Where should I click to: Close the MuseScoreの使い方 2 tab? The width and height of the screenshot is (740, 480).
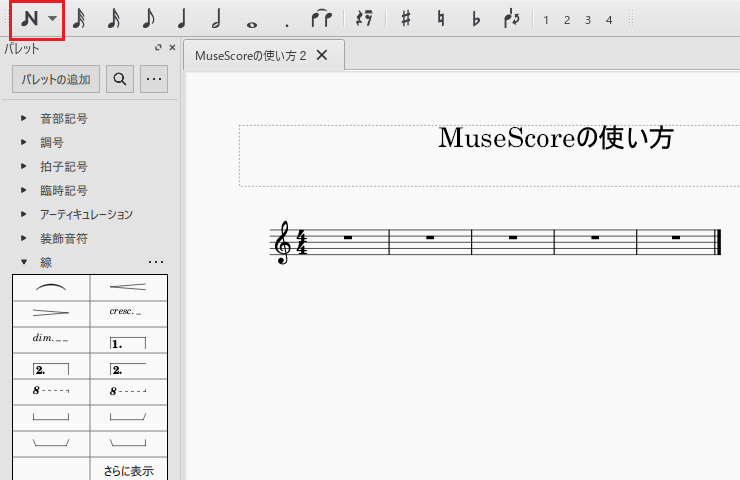click(x=322, y=55)
